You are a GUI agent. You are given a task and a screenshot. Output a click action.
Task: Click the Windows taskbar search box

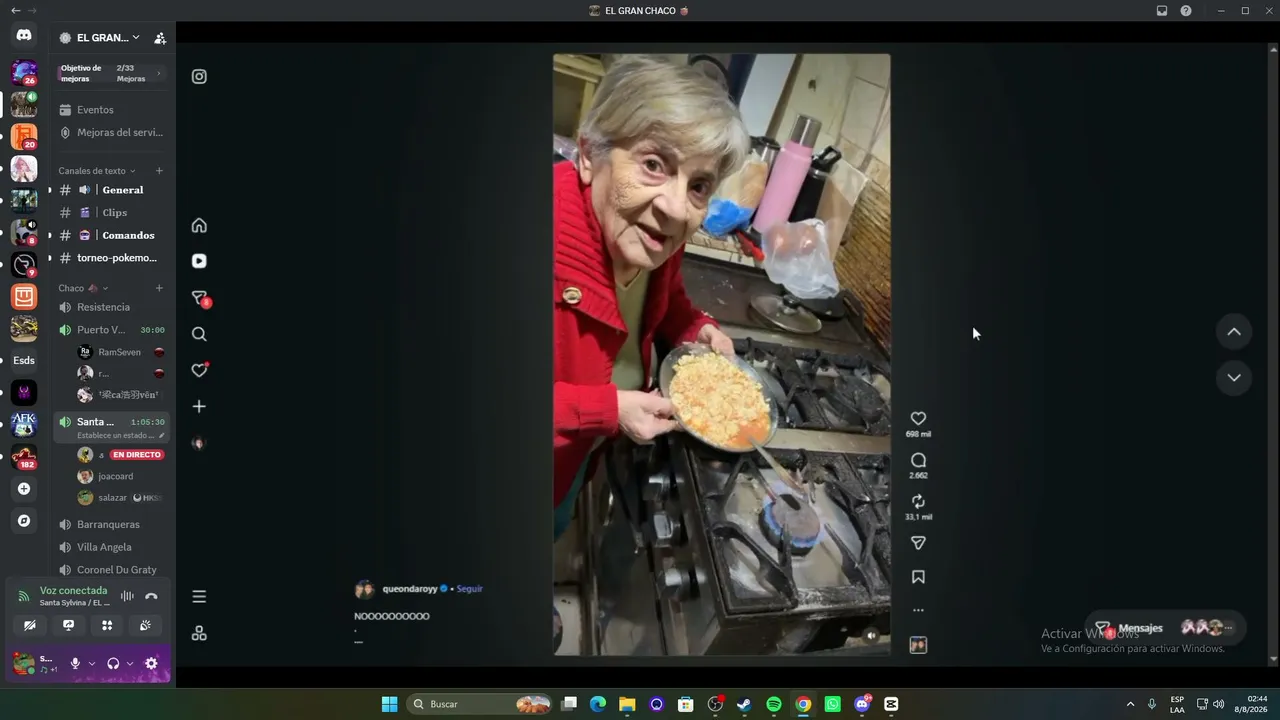click(x=480, y=704)
